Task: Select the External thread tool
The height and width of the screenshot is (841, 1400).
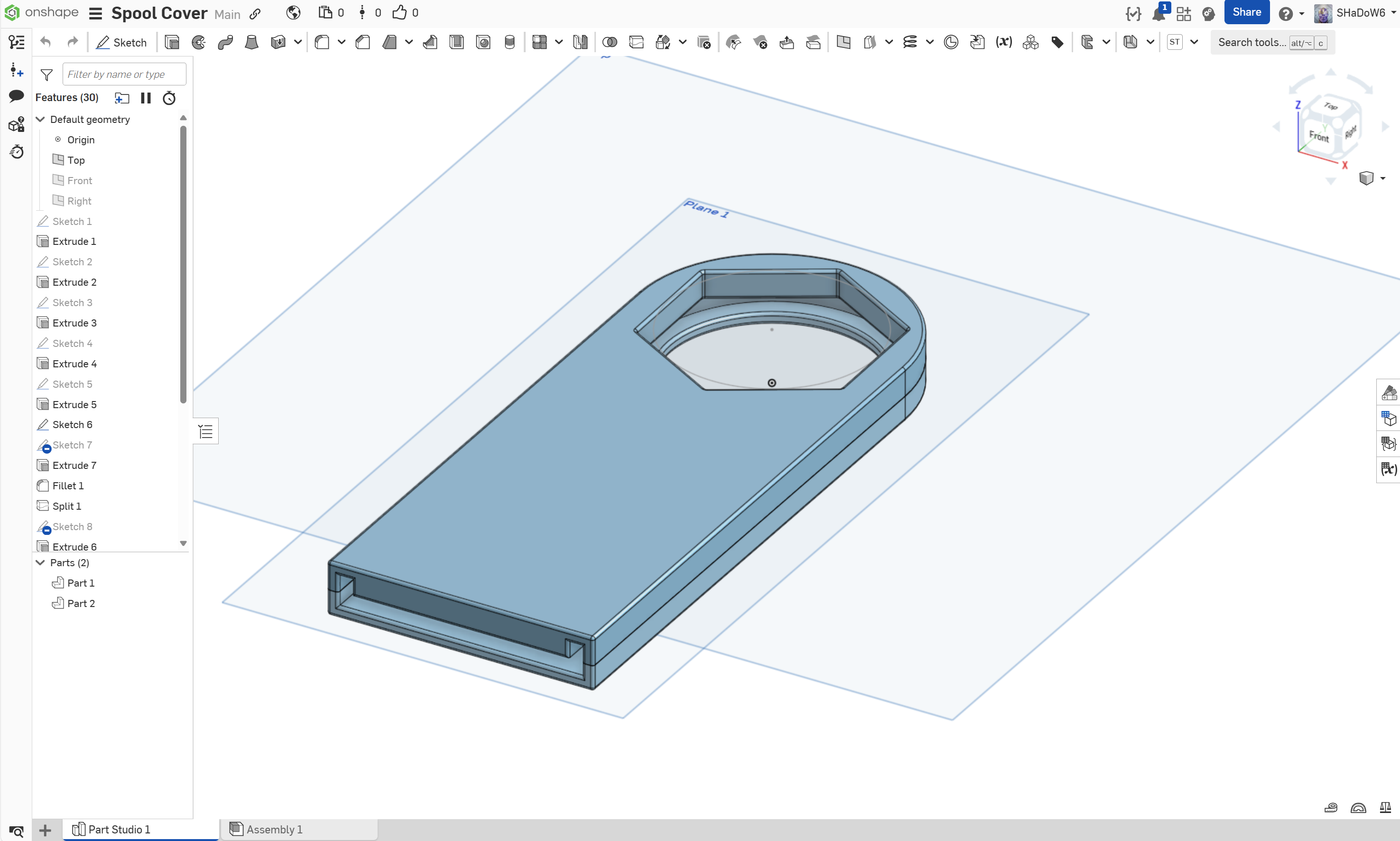Action: pyautogui.click(x=509, y=43)
